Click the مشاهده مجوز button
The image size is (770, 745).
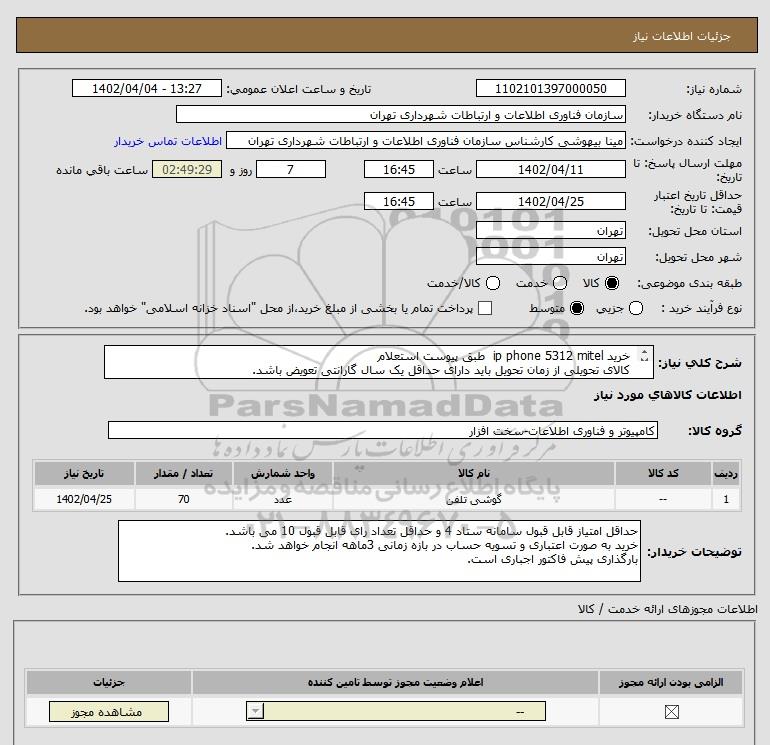coord(109,712)
